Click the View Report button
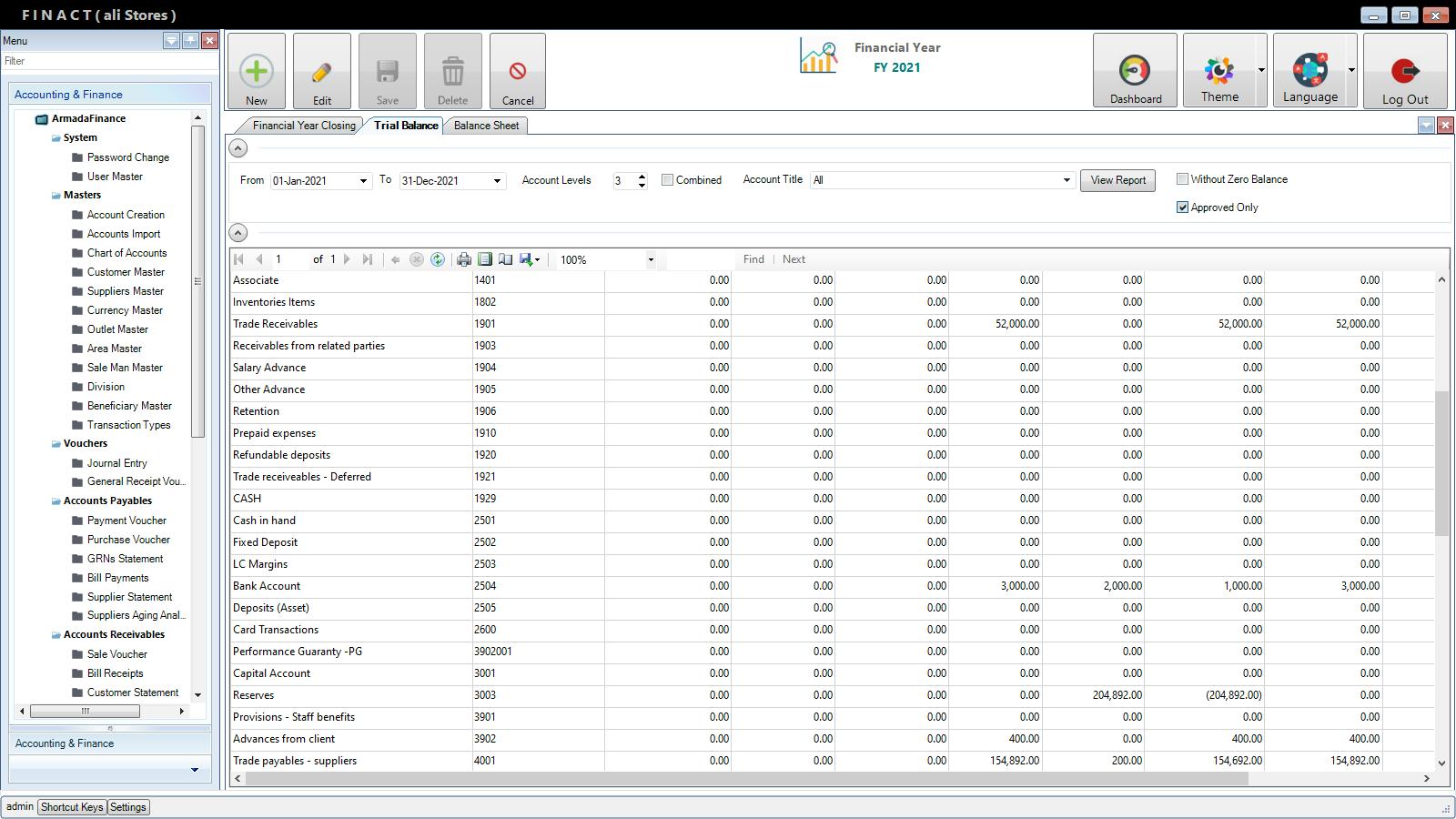The image size is (1456, 819). click(x=1117, y=180)
